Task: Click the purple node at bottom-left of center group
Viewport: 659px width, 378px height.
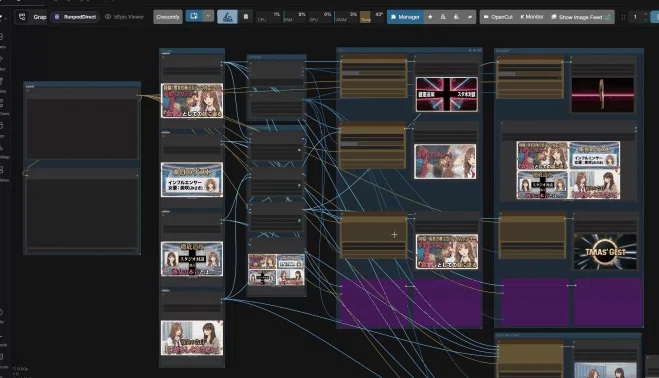Action: point(373,303)
